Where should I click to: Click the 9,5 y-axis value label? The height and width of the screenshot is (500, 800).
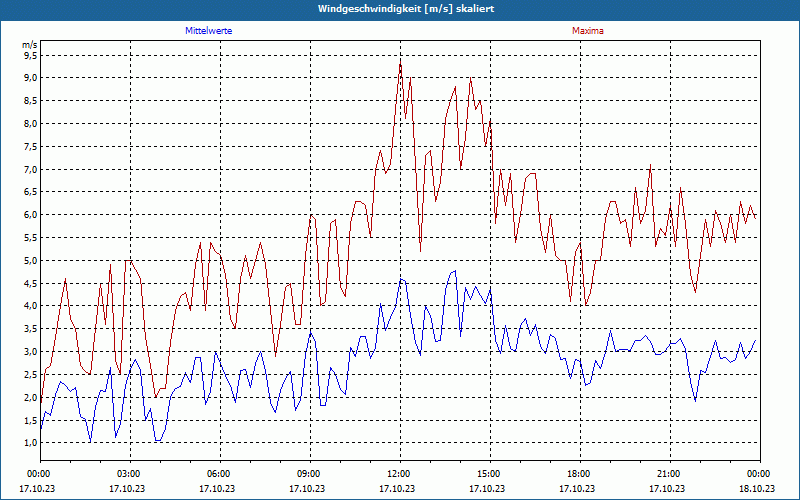click(31, 55)
